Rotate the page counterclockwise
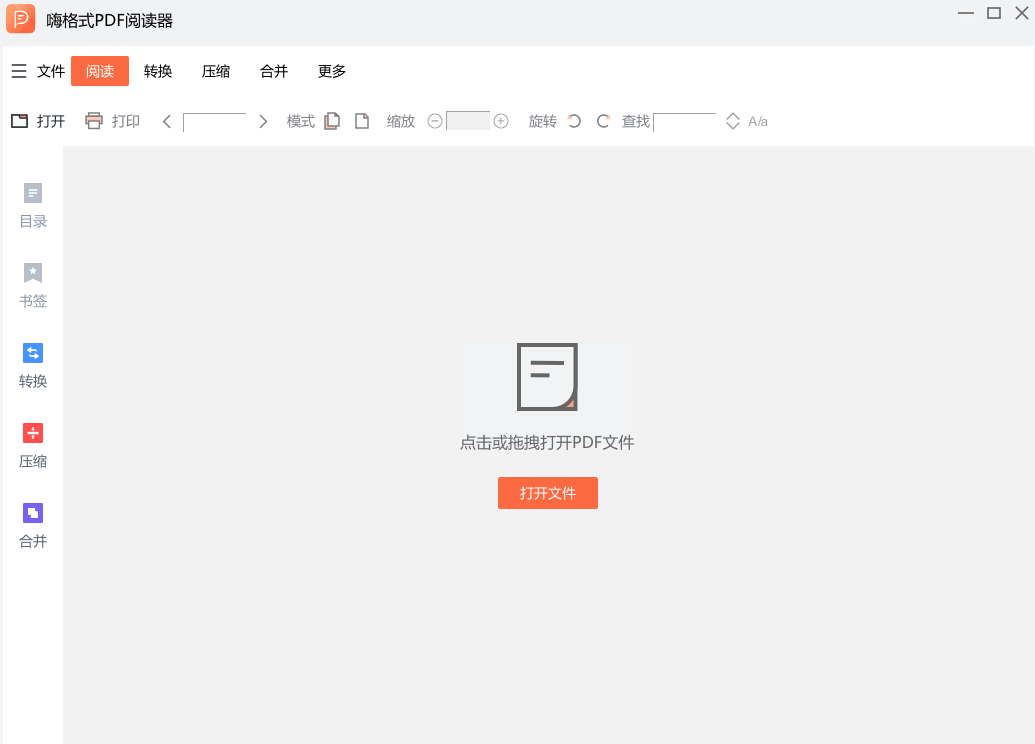1035x744 pixels. pos(574,121)
